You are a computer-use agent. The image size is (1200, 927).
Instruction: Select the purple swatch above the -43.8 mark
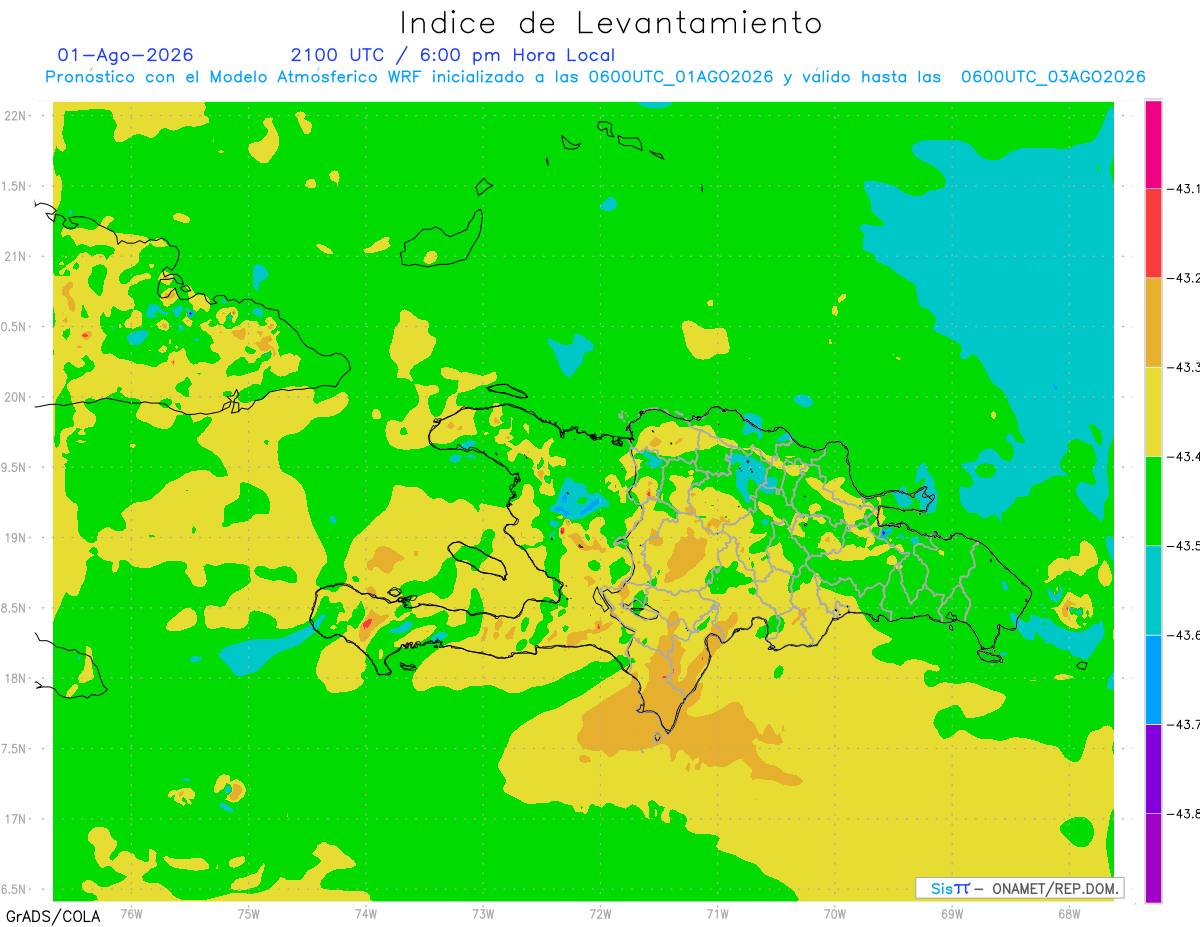point(1153,768)
